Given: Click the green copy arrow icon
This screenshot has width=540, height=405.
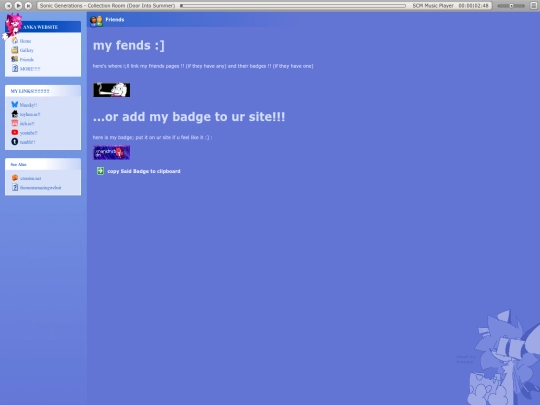Looking at the screenshot, I should (100, 171).
